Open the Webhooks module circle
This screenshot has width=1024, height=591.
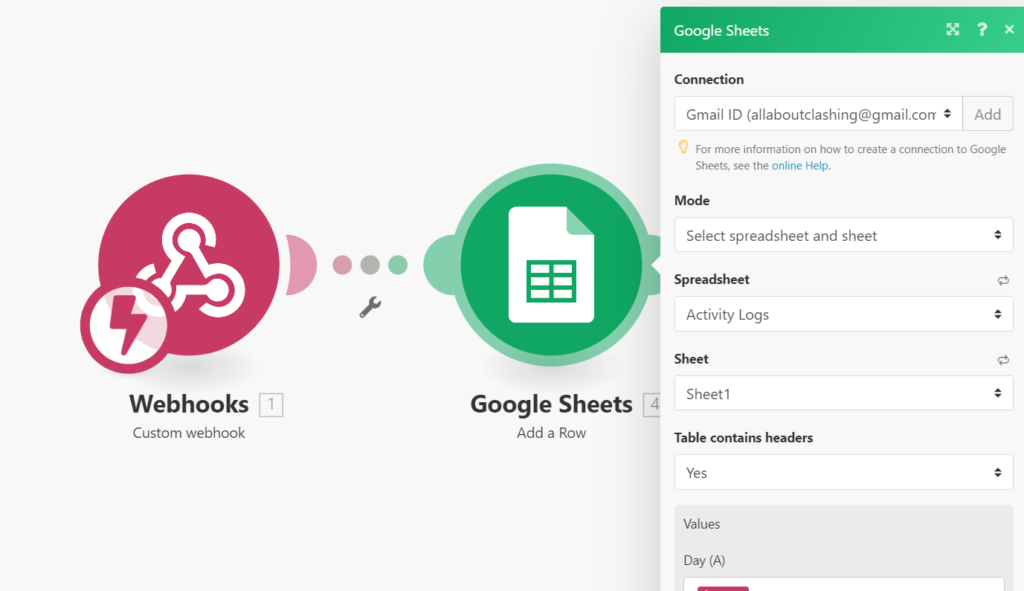point(189,264)
